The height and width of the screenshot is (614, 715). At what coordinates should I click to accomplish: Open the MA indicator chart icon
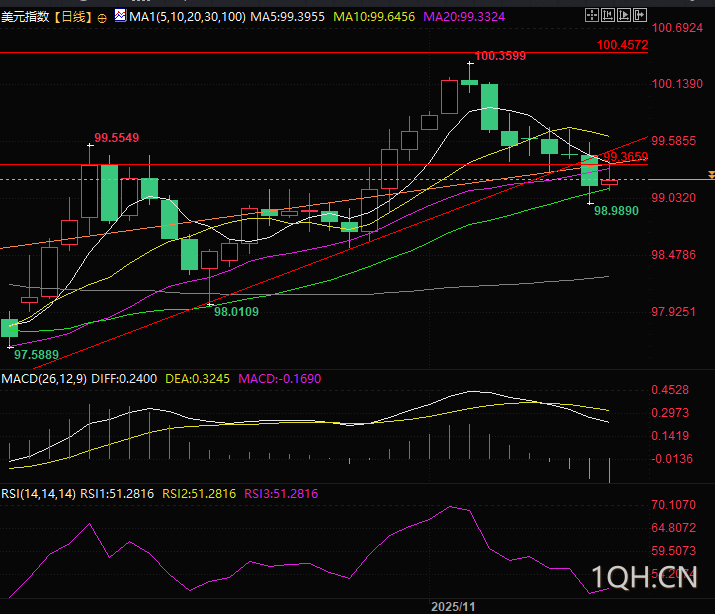(120, 16)
